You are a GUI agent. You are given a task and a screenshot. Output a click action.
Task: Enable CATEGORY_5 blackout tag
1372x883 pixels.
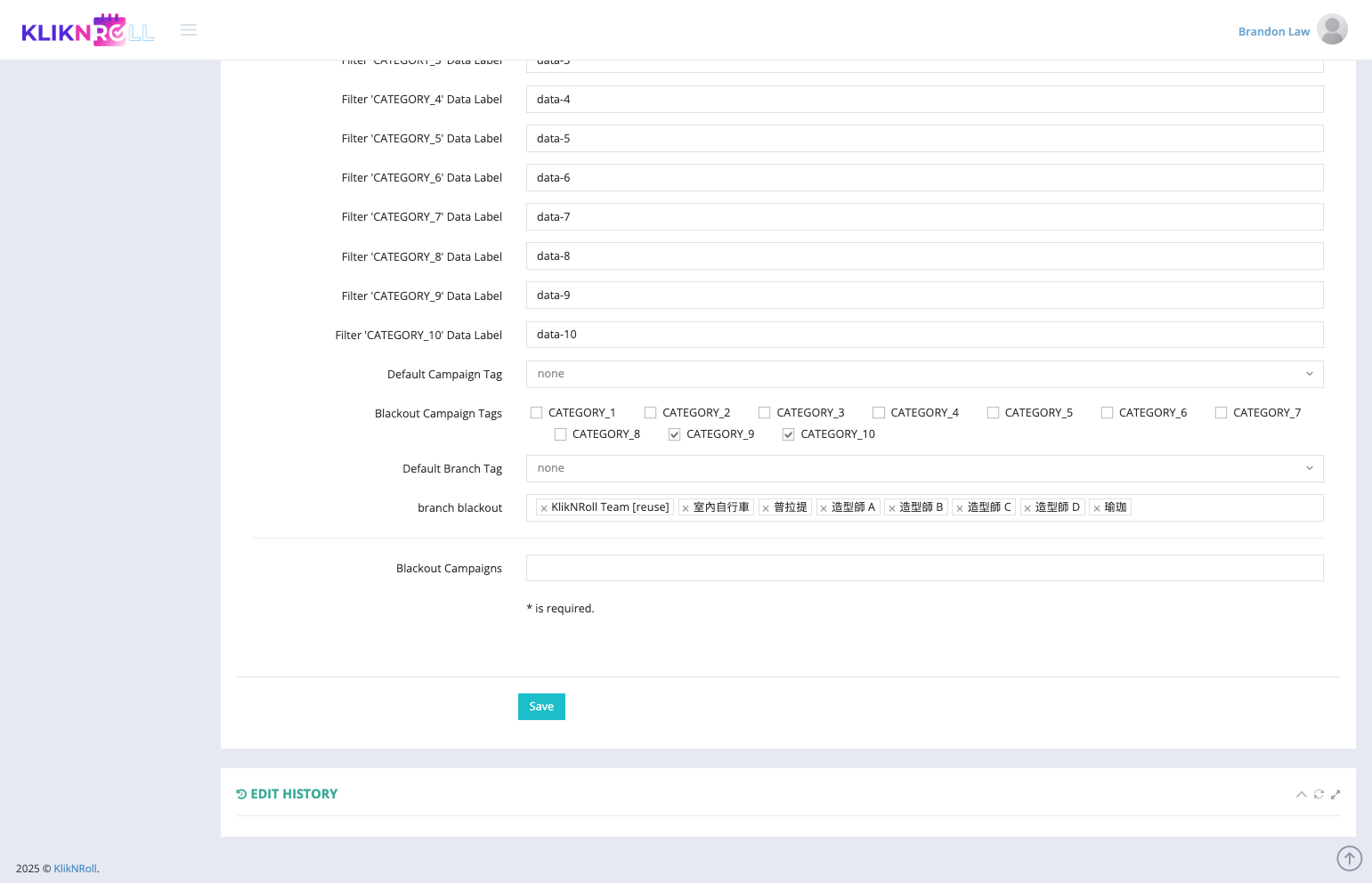pyautogui.click(x=993, y=413)
